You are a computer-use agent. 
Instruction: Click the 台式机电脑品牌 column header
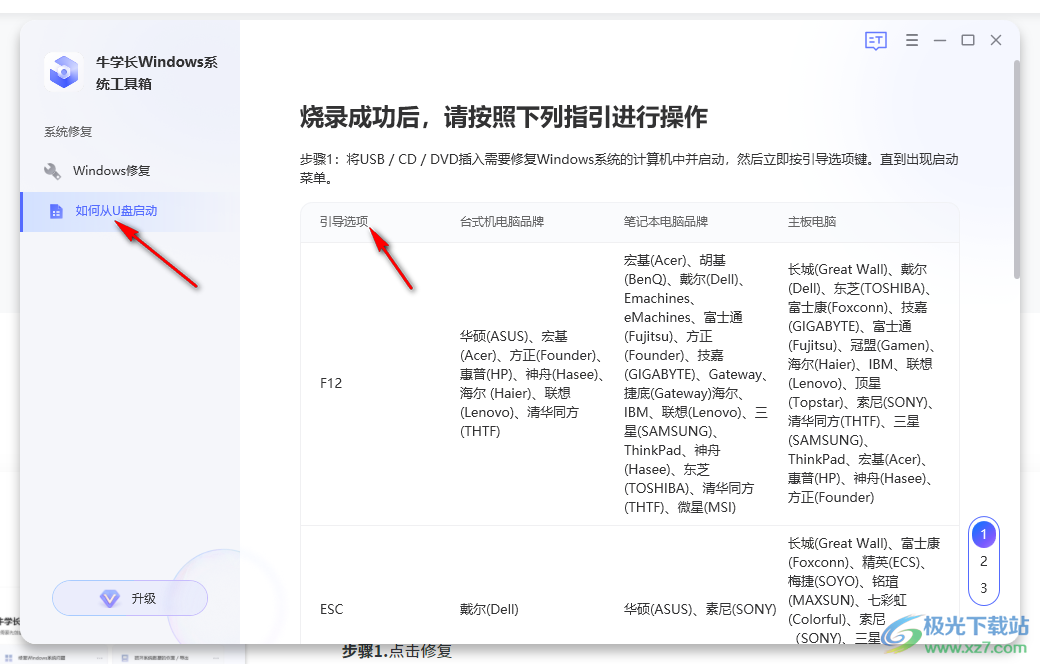(502, 222)
